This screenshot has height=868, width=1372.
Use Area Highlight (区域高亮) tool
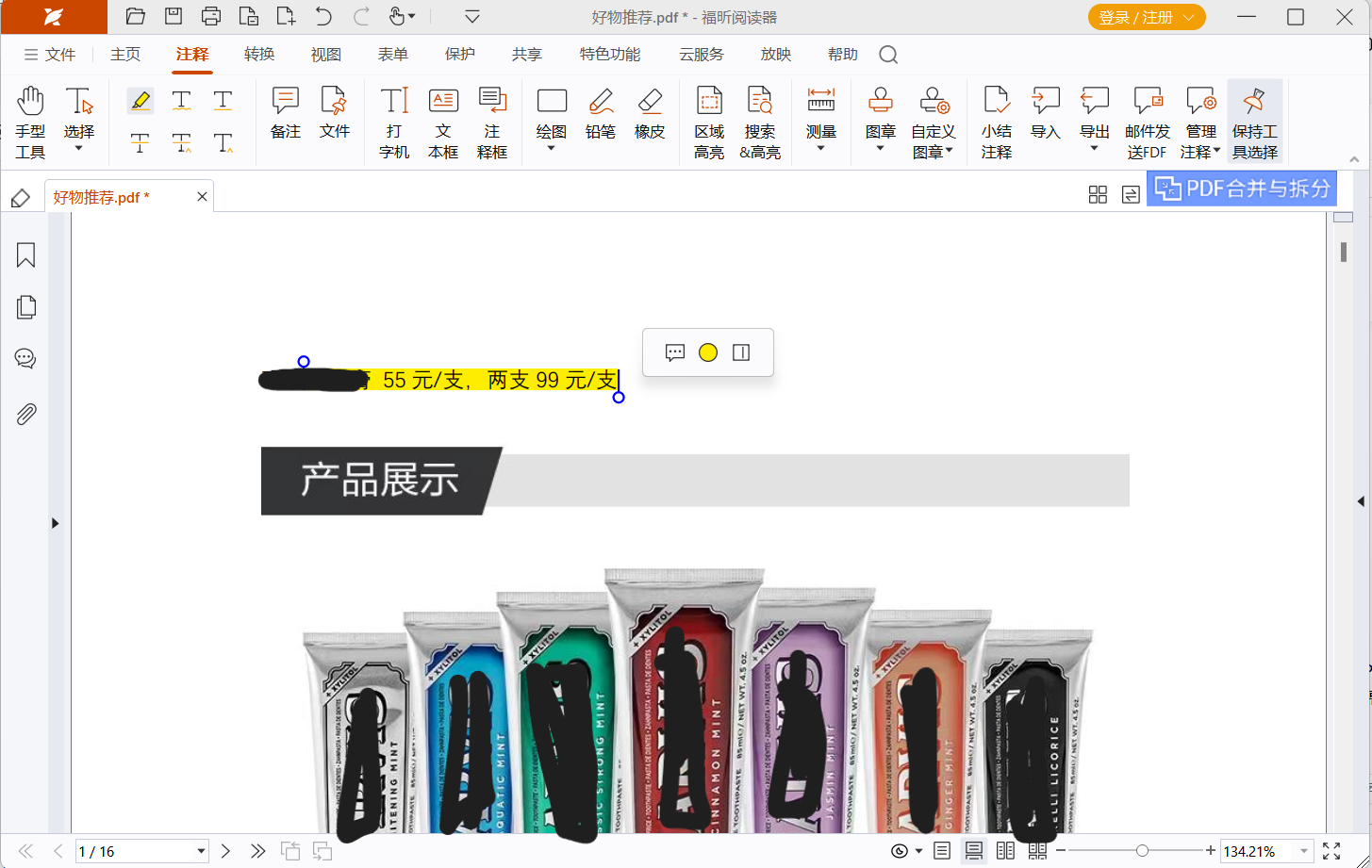tap(709, 123)
